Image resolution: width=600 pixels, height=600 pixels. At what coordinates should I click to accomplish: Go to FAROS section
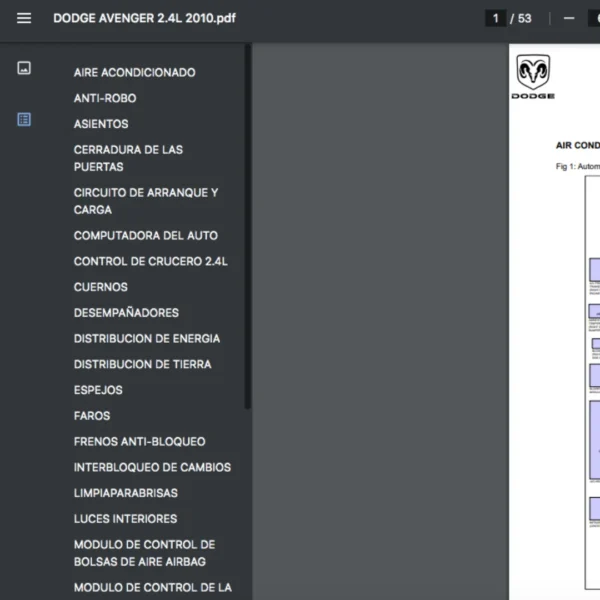tap(92, 416)
